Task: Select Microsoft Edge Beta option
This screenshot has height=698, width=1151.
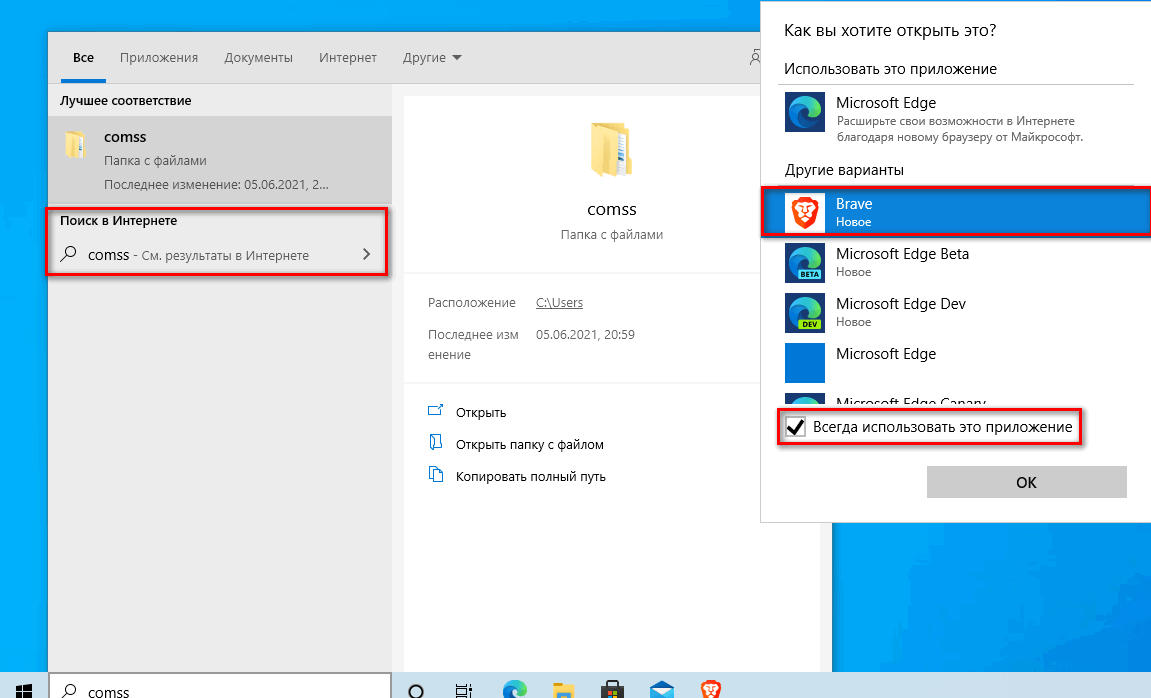Action: tap(956, 262)
